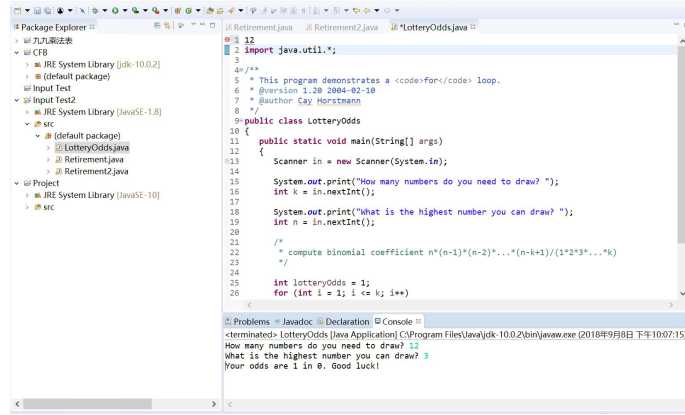Switch to the Retirement2.java editor tab

click(342, 27)
